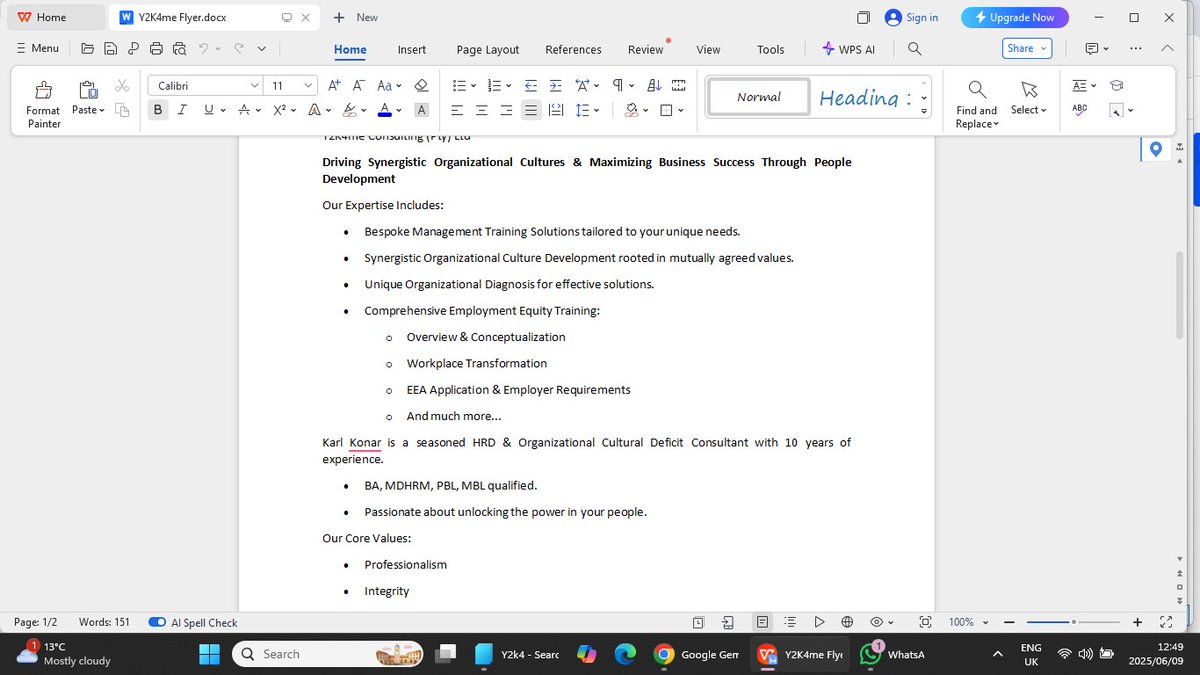Viewport: 1200px width, 675px height.
Task: Click the Reading mode play icon
Action: coord(819,622)
